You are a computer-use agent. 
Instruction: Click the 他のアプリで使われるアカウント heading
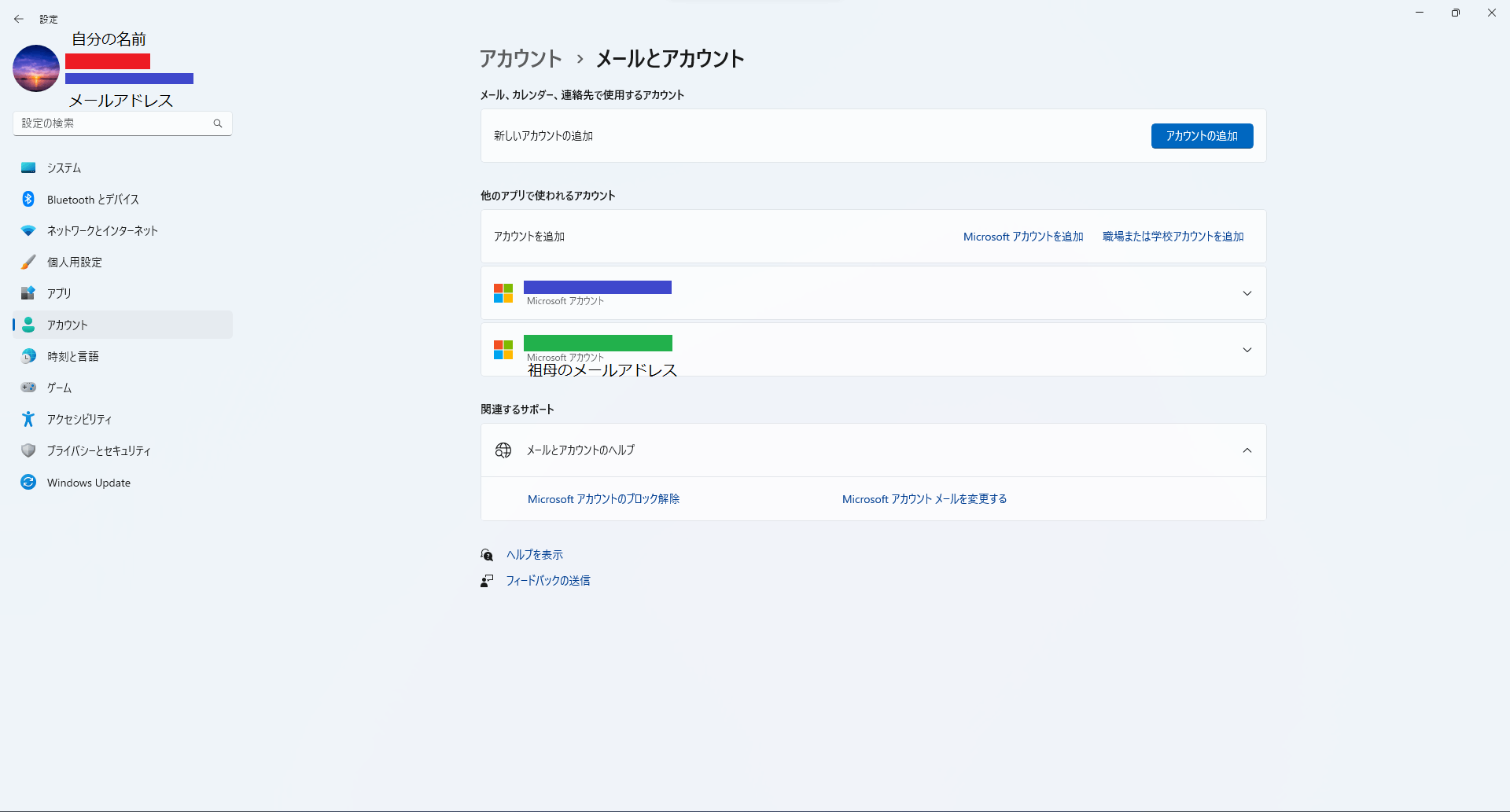coord(548,196)
